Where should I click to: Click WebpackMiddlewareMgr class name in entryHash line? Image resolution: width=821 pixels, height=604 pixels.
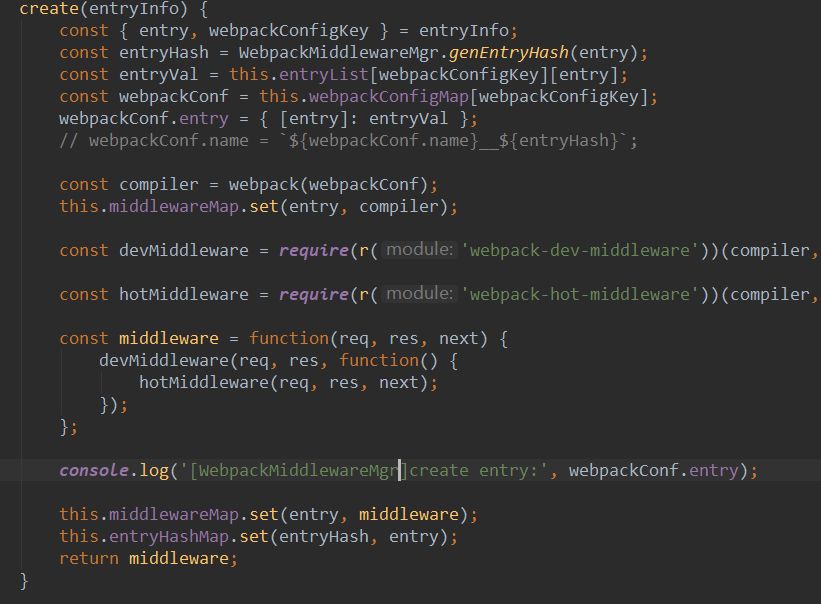(338, 52)
